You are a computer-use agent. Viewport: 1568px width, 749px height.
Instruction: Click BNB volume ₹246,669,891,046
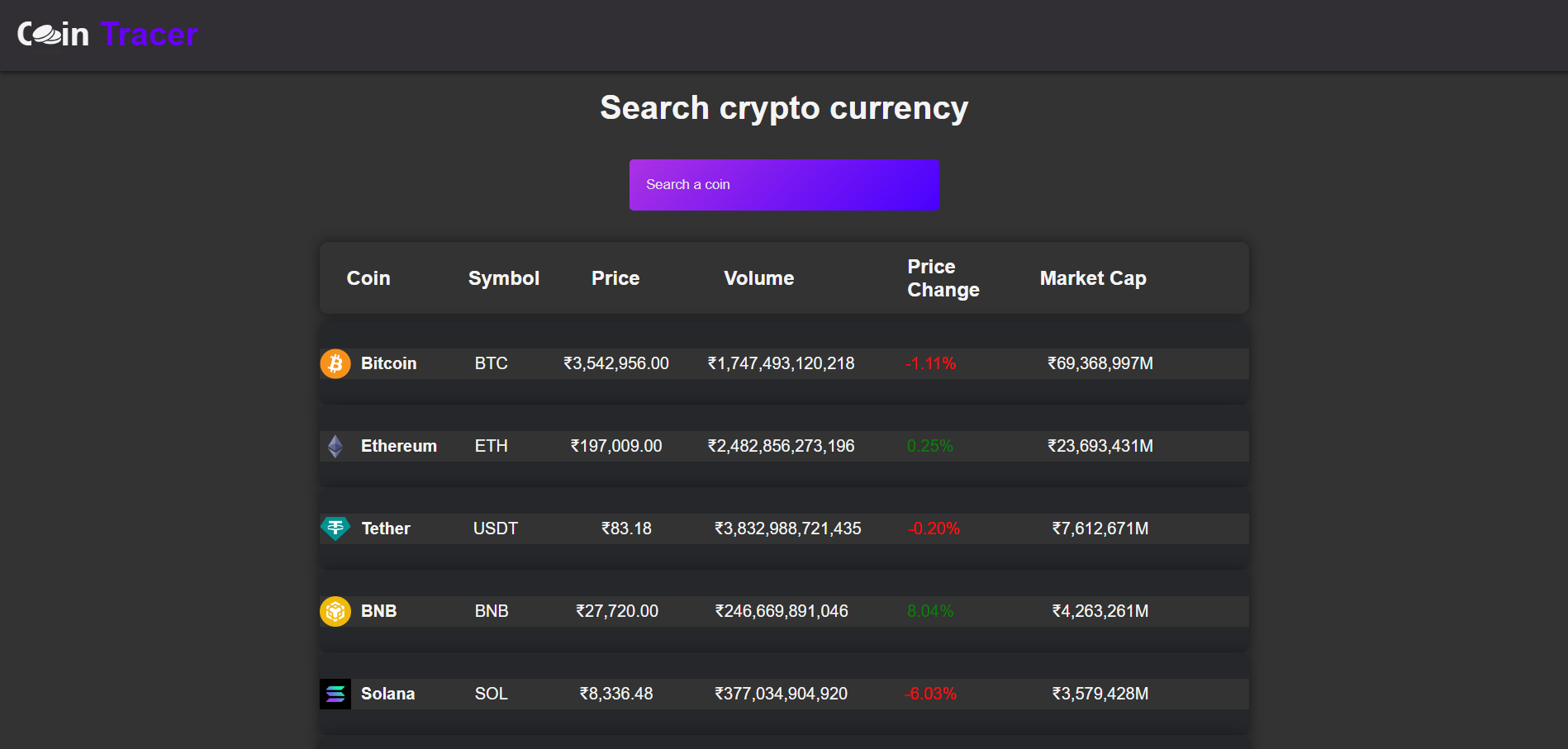click(782, 611)
